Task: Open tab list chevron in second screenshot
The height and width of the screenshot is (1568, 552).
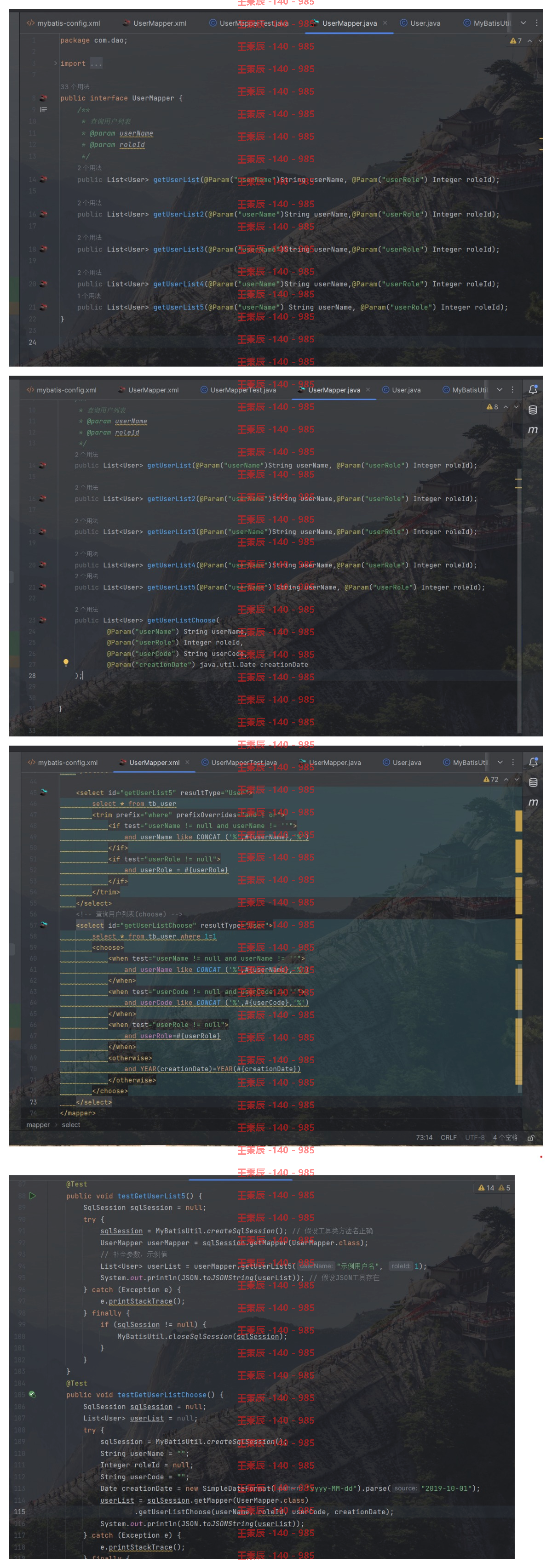Action: tap(500, 390)
